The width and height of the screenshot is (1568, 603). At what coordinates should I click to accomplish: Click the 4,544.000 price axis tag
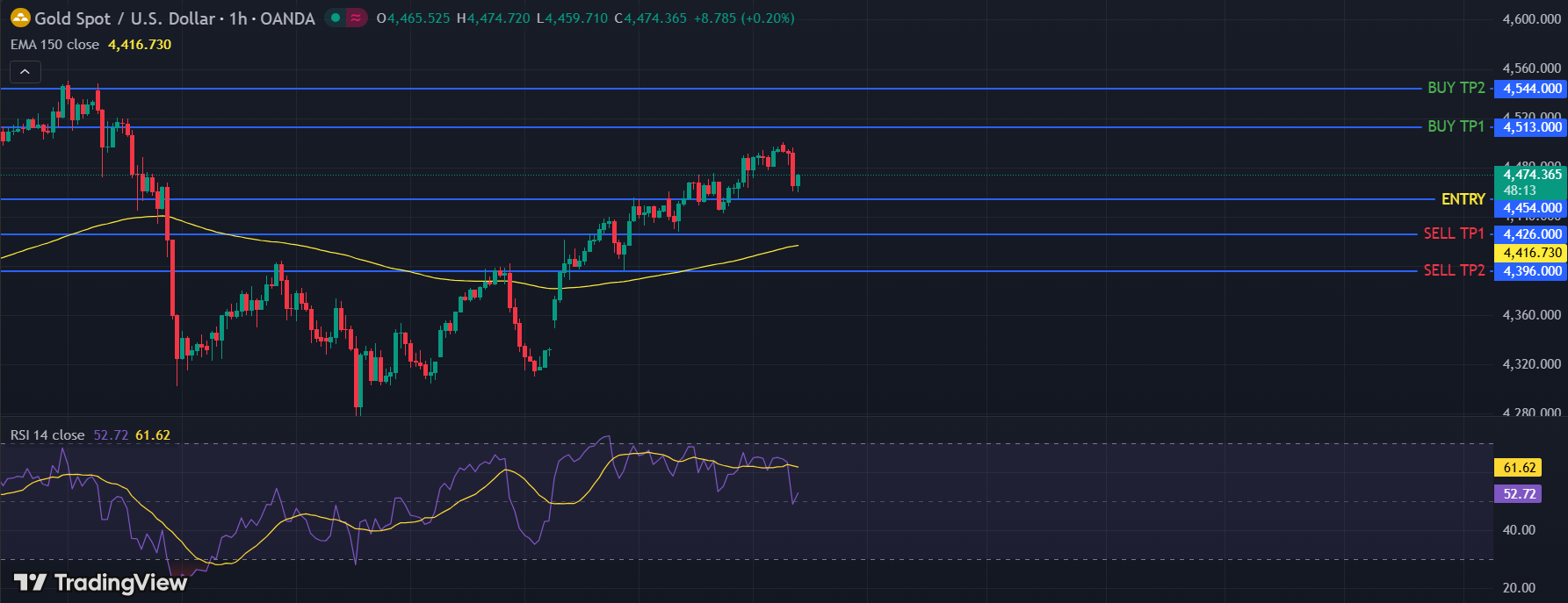[x=1532, y=89]
